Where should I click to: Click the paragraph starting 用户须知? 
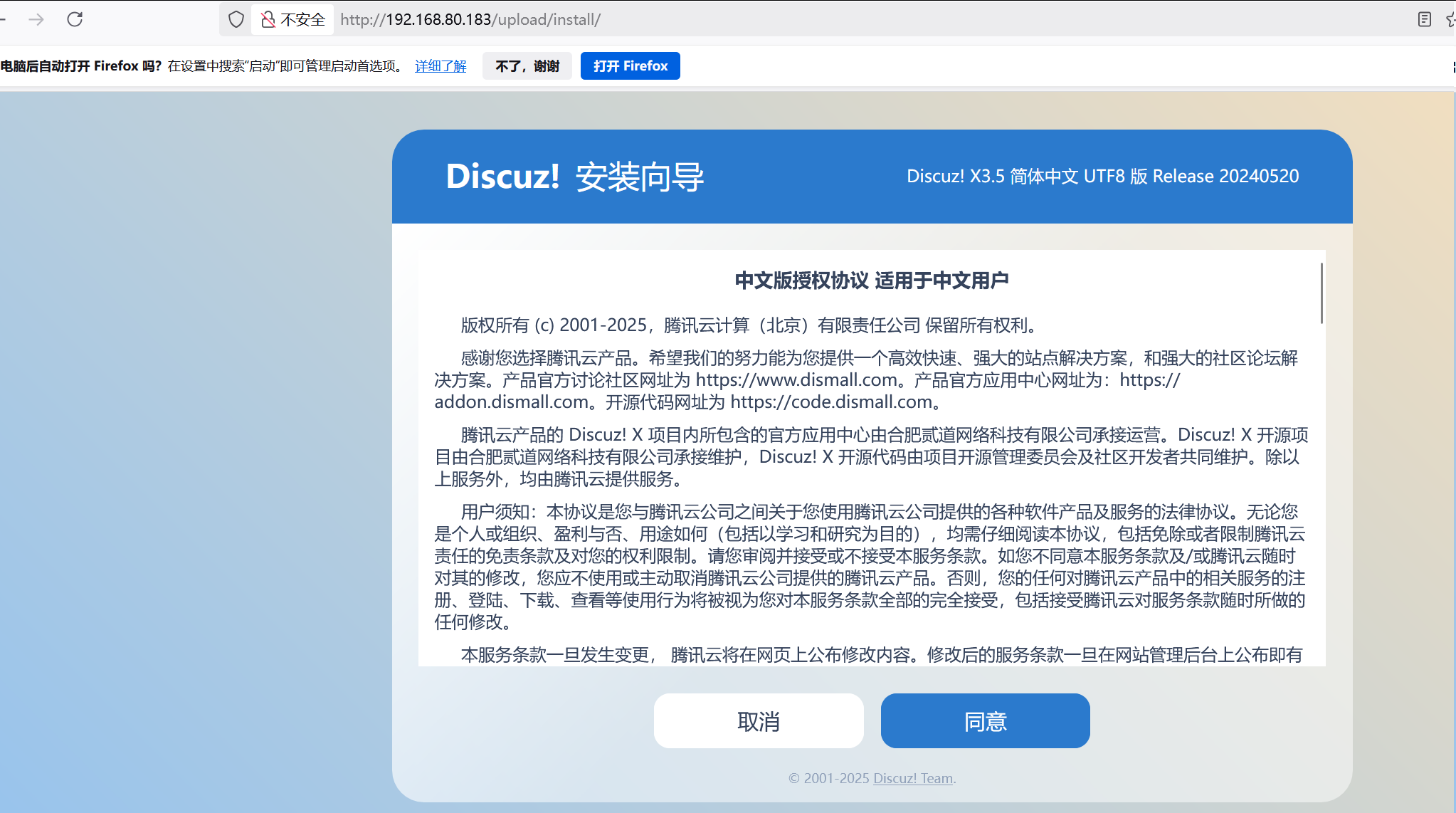870,567
